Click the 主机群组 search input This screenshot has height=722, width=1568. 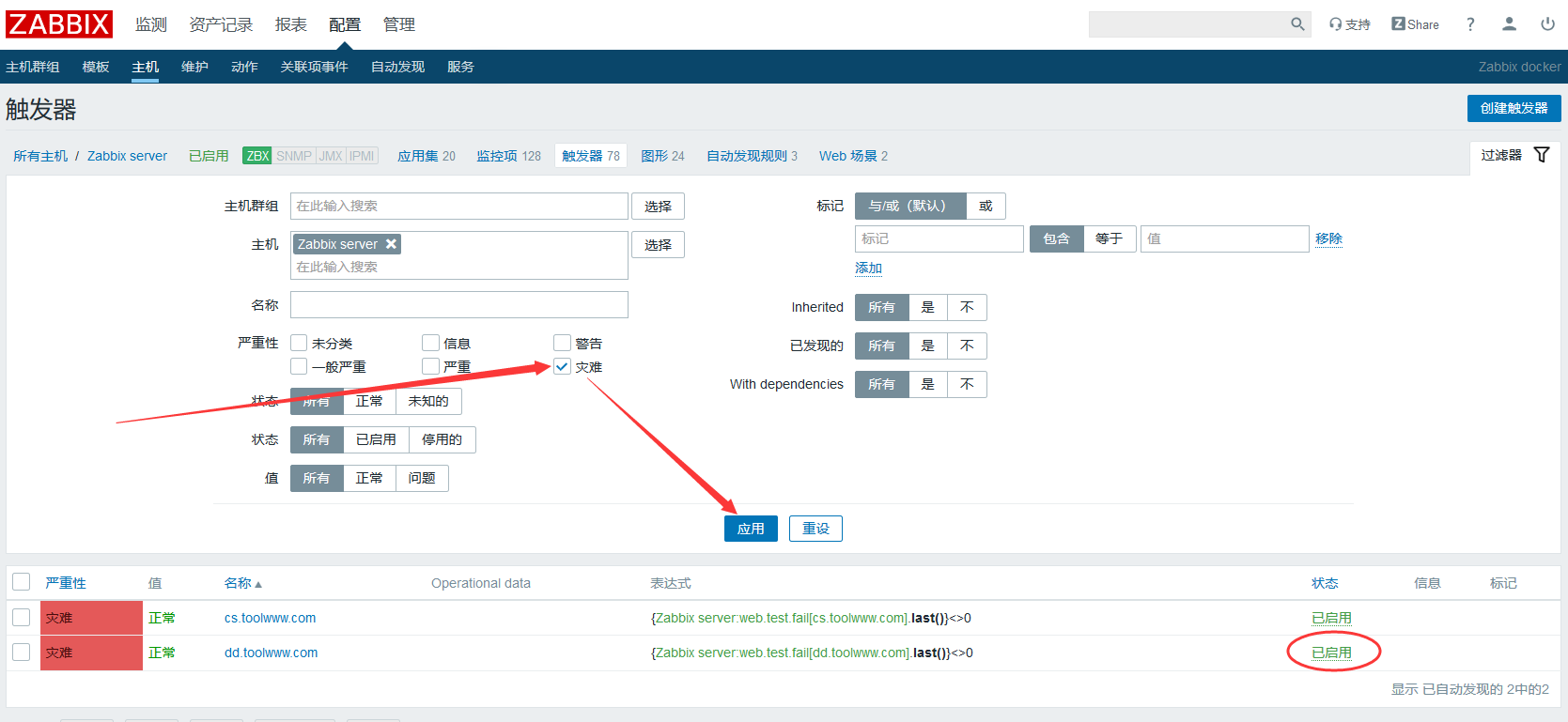pos(459,206)
